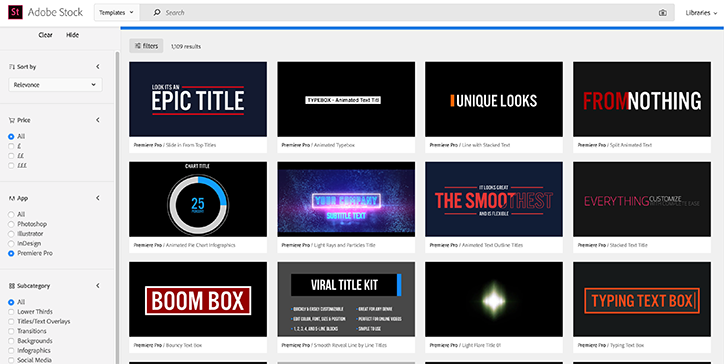This screenshot has height=364, width=724.
Task: Select the Lower Thirds subcategory
Action: (11, 312)
